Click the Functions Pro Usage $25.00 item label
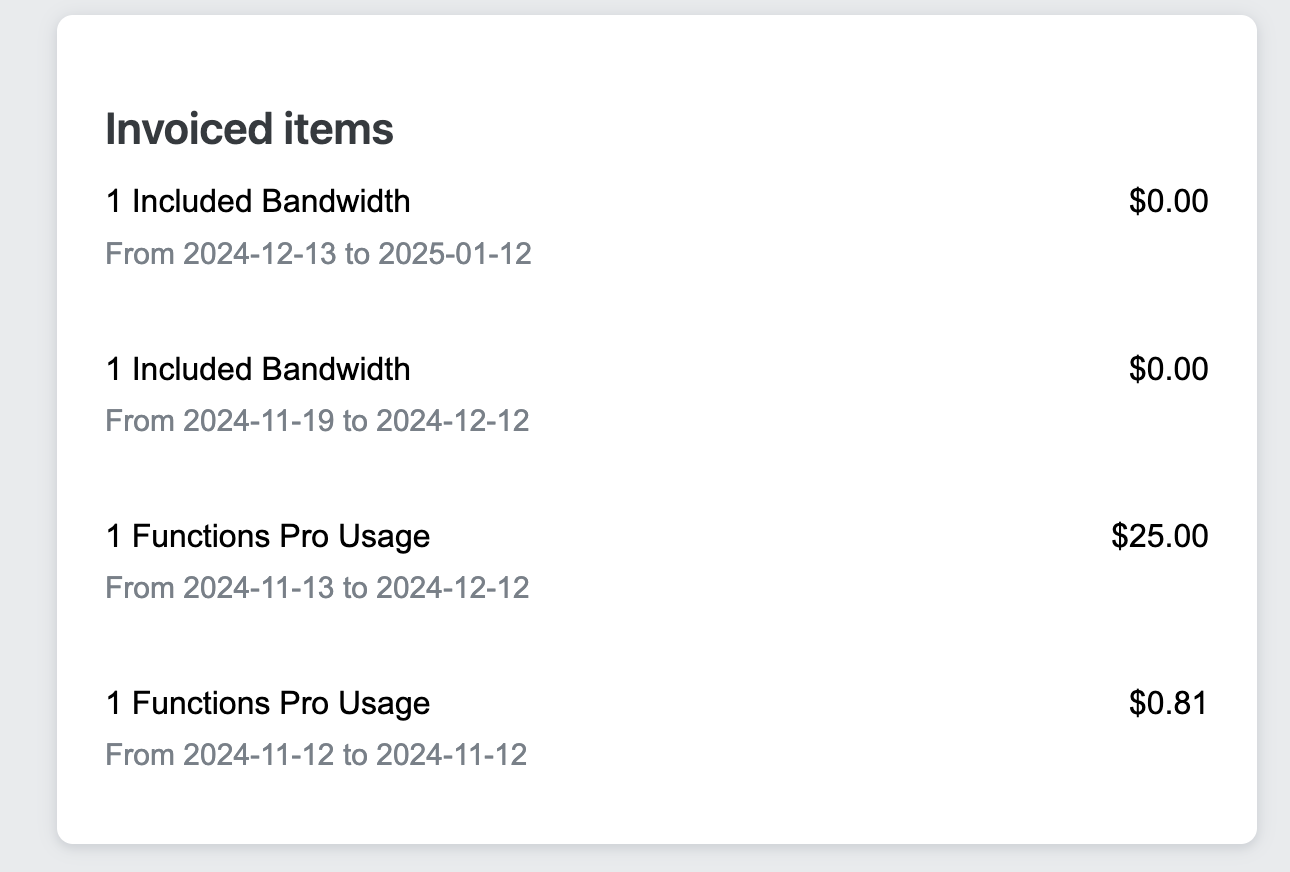This screenshot has height=872, width=1290. point(268,536)
